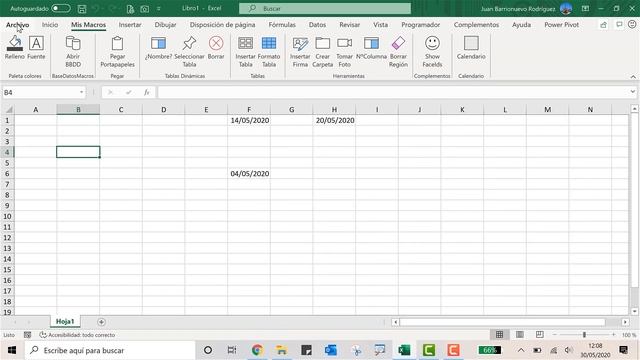Click the share icon near ribbon top right
This screenshot has height=360, width=640.
tap(603, 25)
